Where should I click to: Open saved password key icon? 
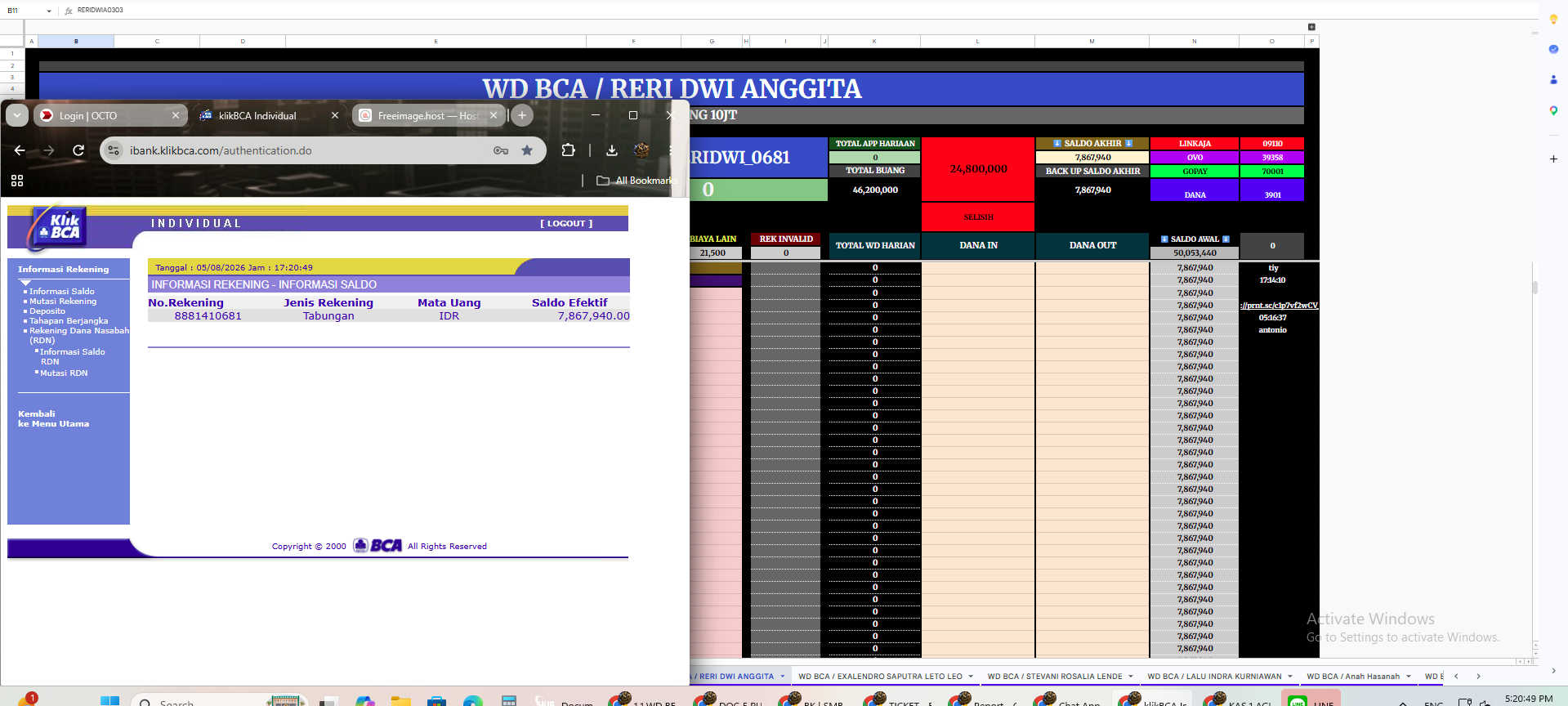[501, 150]
